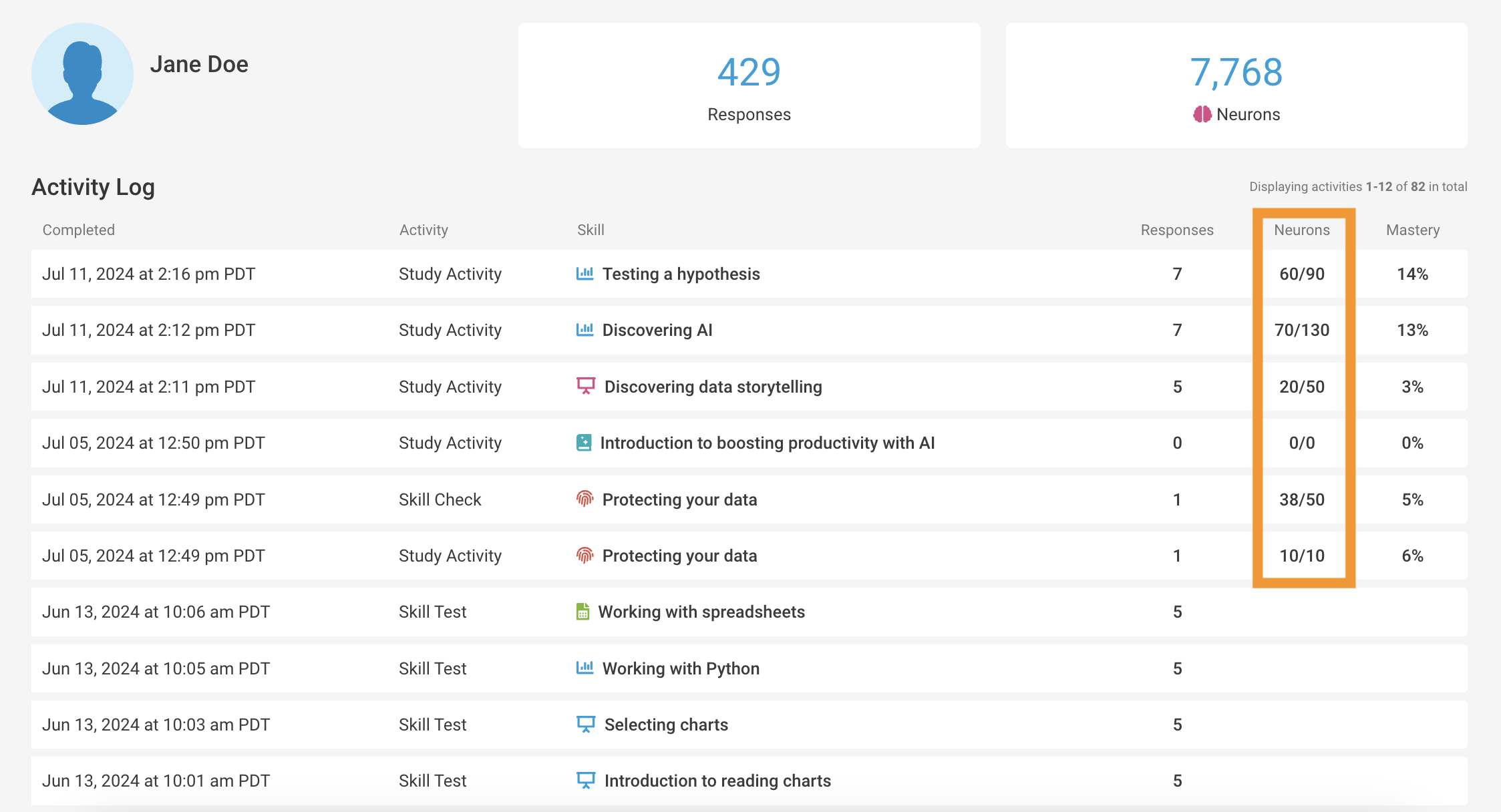Click the brain icon in the Neurons card
The height and width of the screenshot is (812, 1501).
[x=1202, y=114]
